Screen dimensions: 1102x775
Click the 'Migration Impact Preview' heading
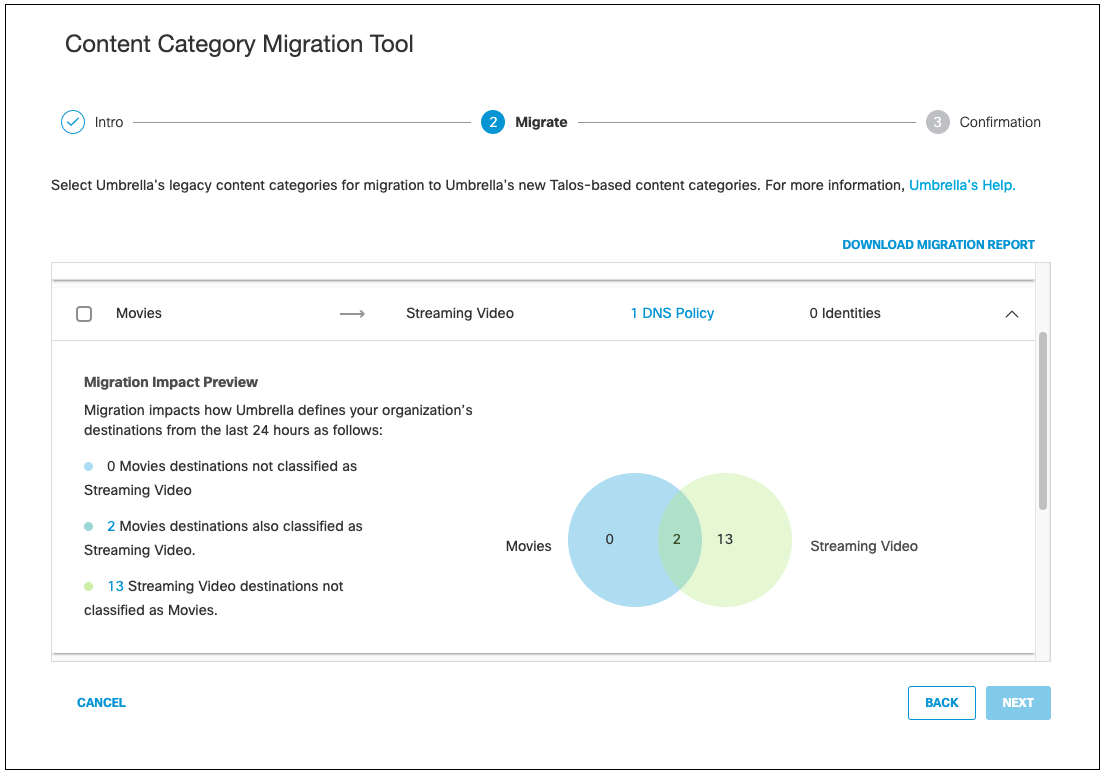pos(171,382)
